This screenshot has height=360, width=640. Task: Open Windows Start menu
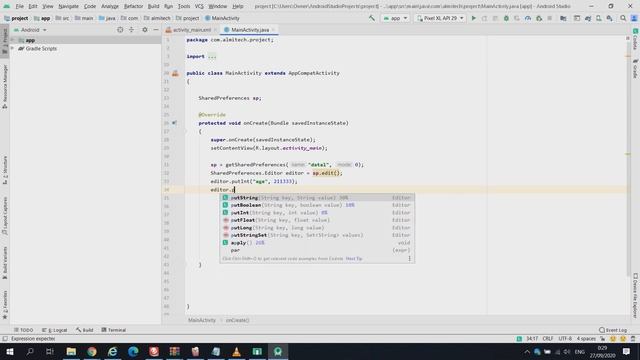tap(9, 351)
